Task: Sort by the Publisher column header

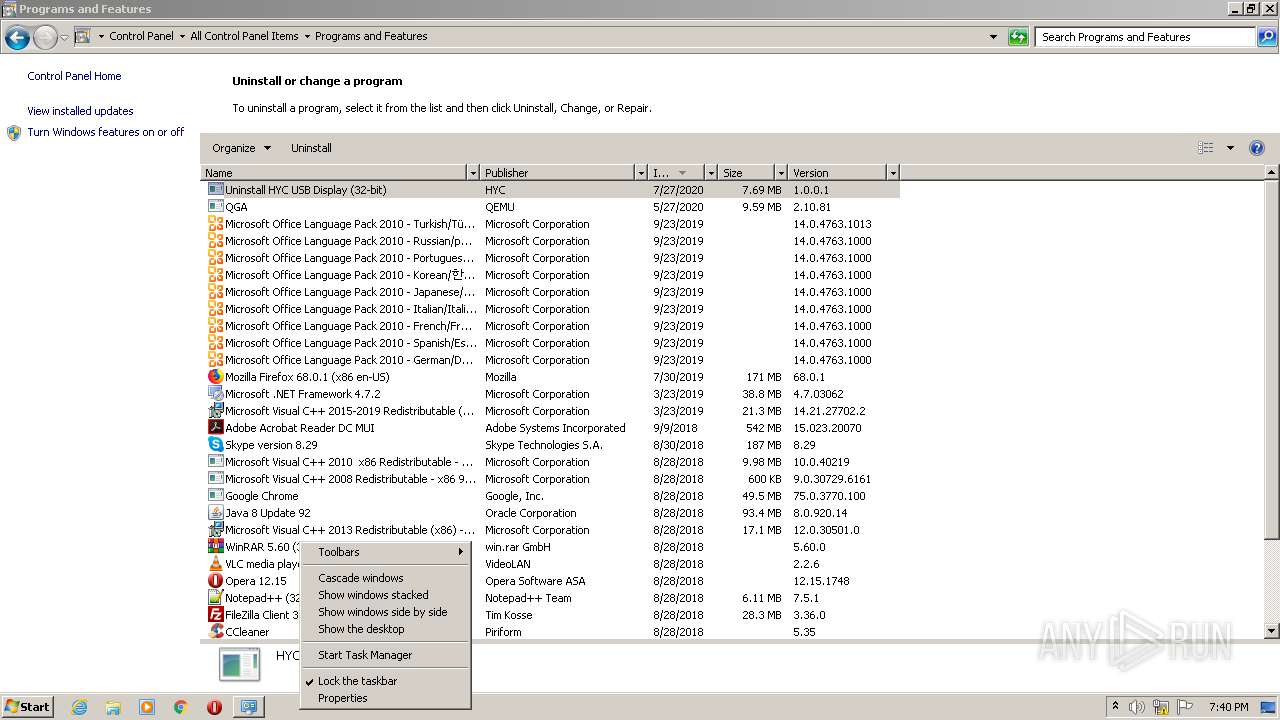Action: coord(558,173)
